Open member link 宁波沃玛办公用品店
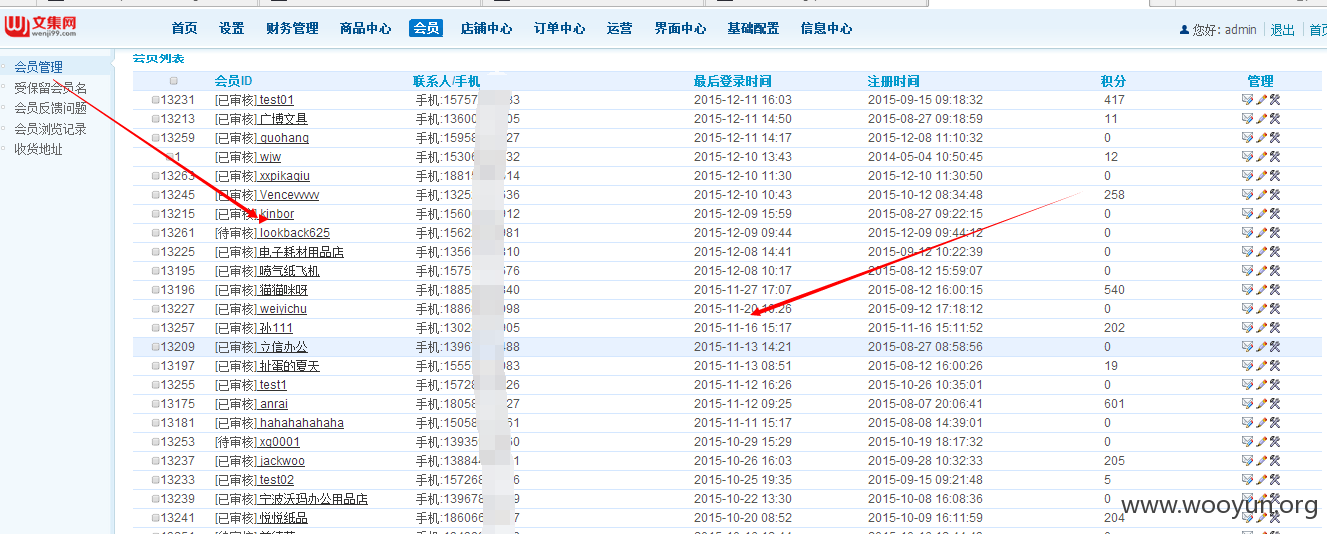This screenshot has height=534, width=1327. click(313, 499)
